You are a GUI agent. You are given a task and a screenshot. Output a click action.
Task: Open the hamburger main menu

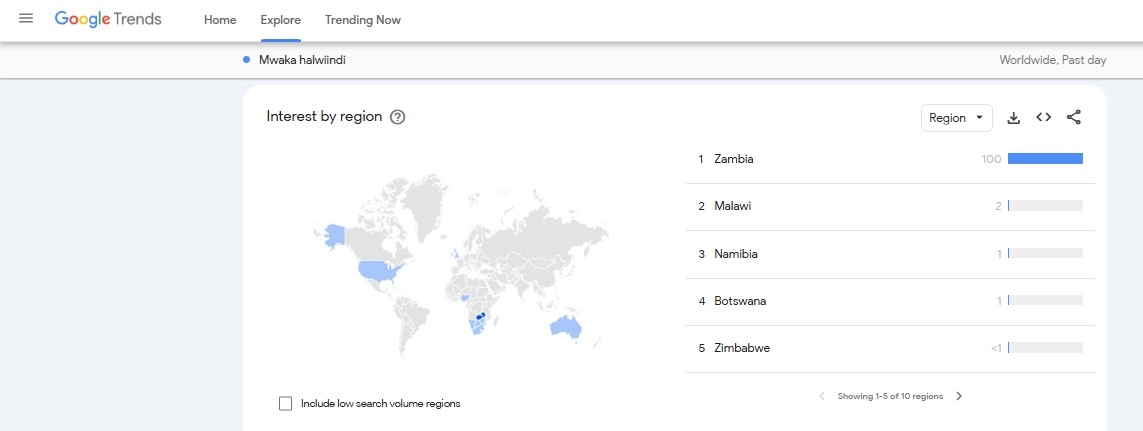pyautogui.click(x=26, y=20)
